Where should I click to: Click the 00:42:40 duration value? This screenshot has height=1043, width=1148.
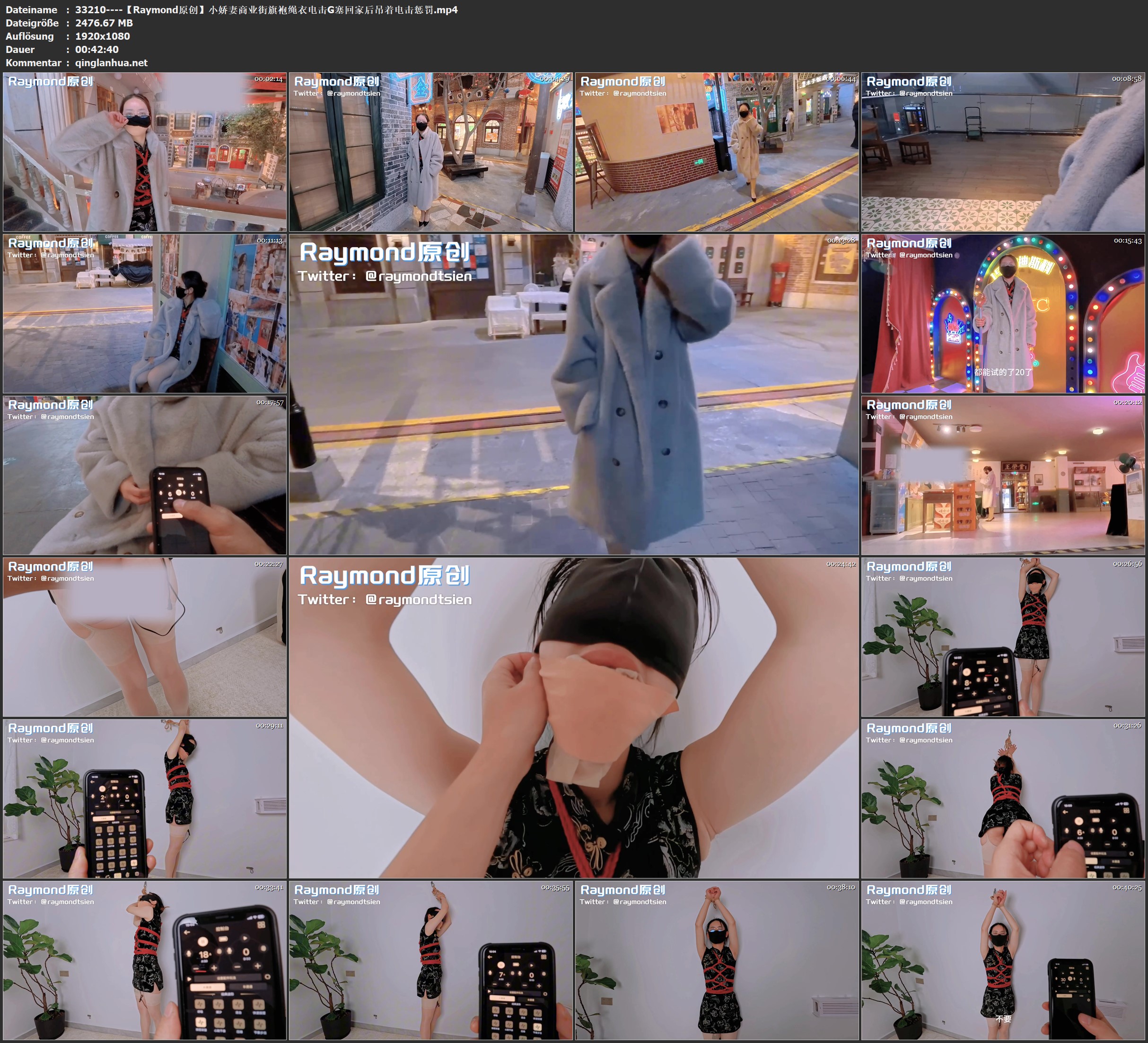pyautogui.click(x=97, y=50)
